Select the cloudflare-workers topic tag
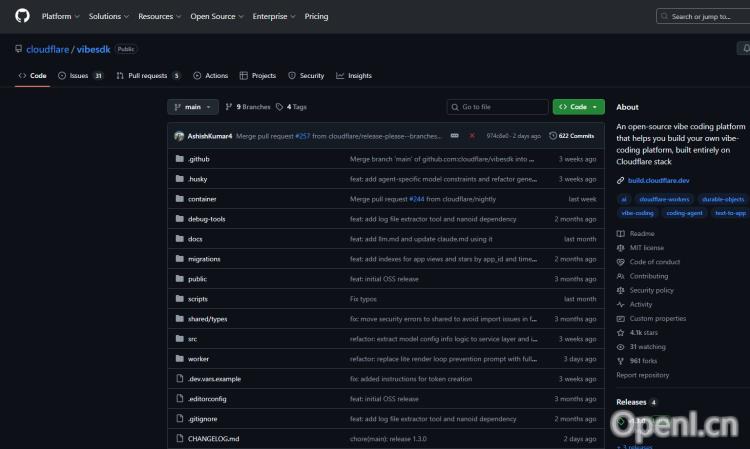The width and height of the screenshot is (750, 449). tap(664, 199)
